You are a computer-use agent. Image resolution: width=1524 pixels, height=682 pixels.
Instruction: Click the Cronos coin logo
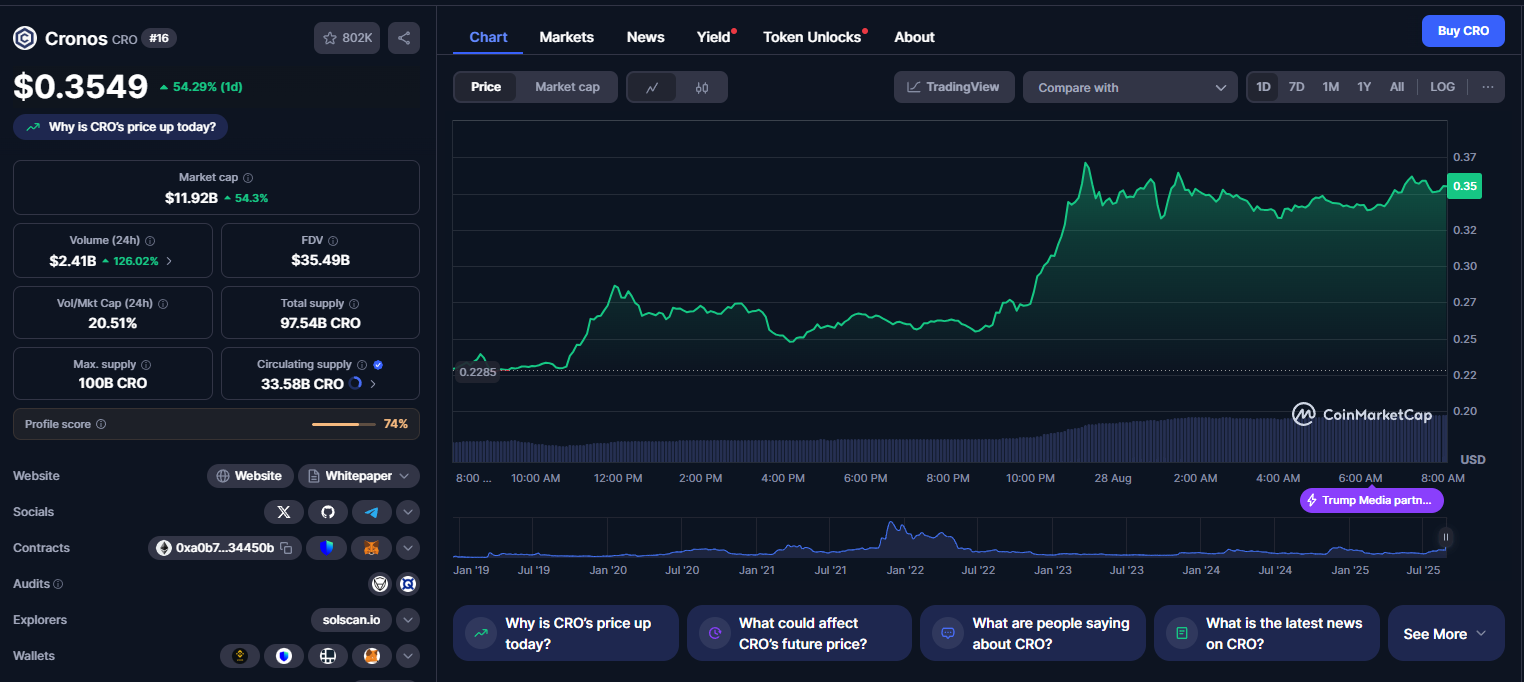tap(24, 38)
